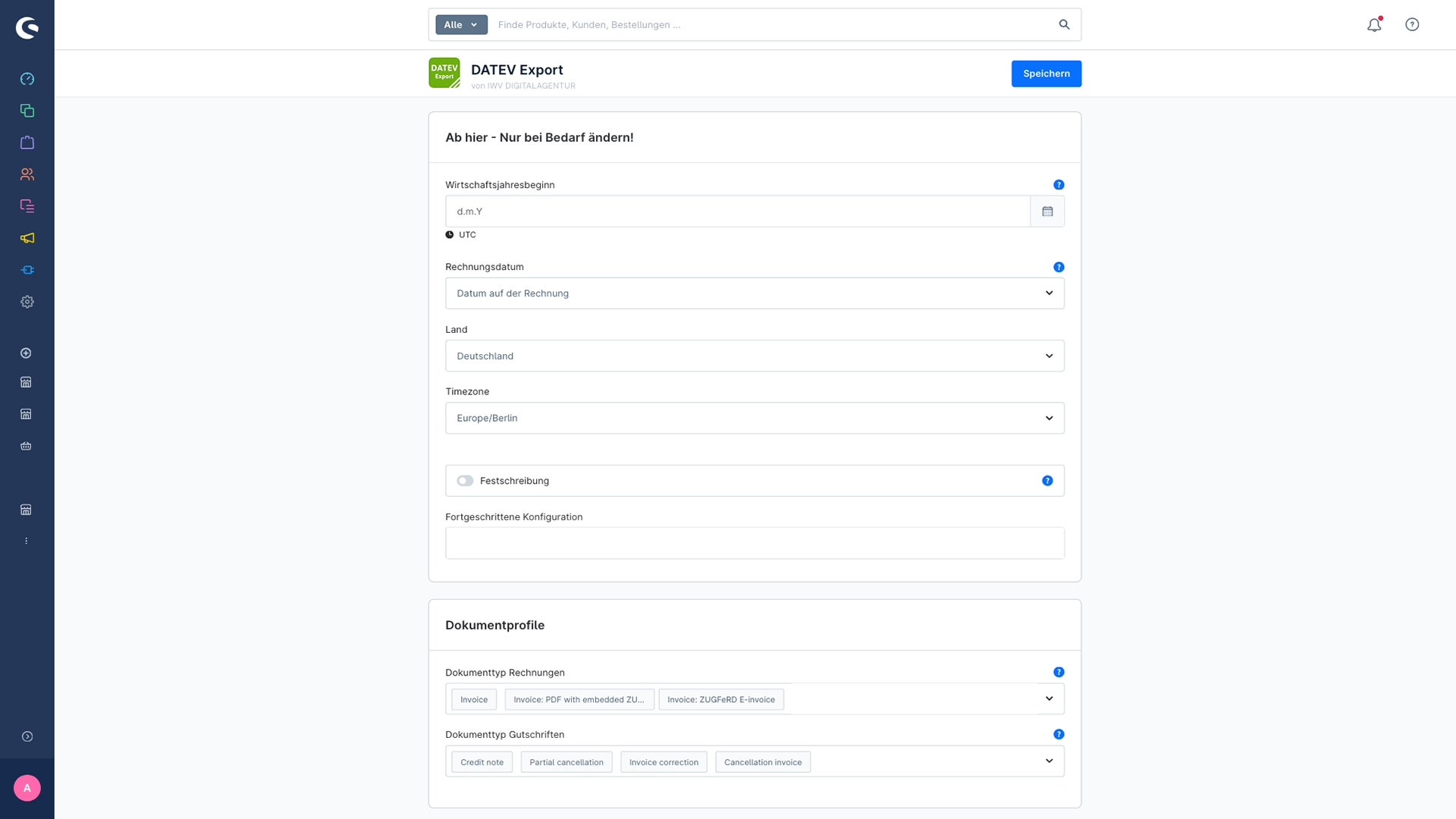
Task: Open the Customers icon in sidebar
Action: (27, 174)
